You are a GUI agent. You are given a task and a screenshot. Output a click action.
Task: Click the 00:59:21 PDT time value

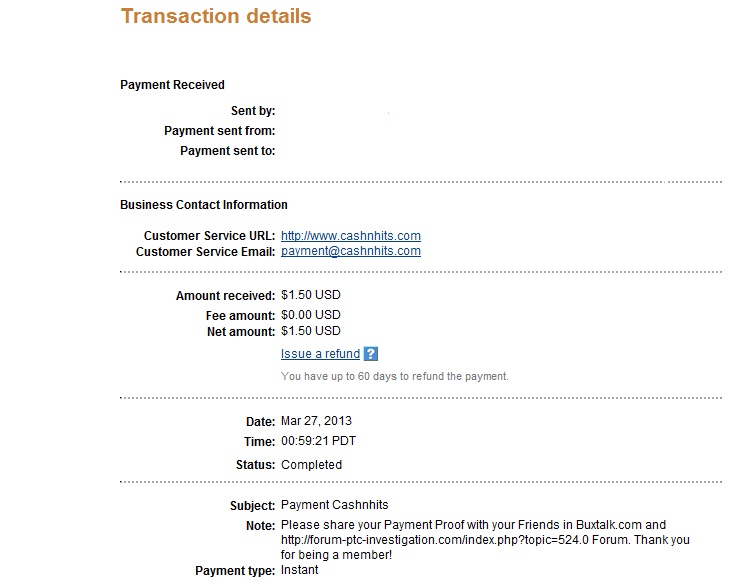(316, 441)
